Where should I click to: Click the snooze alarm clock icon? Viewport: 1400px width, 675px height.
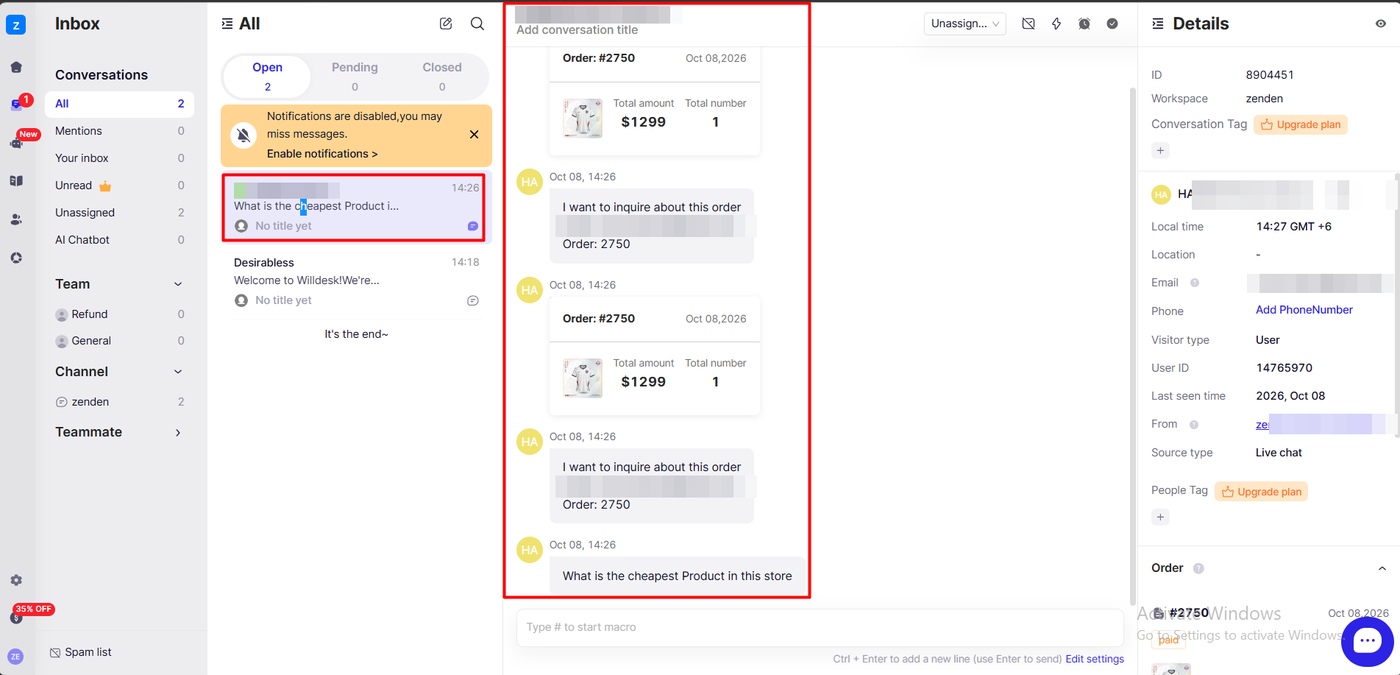click(x=1084, y=23)
